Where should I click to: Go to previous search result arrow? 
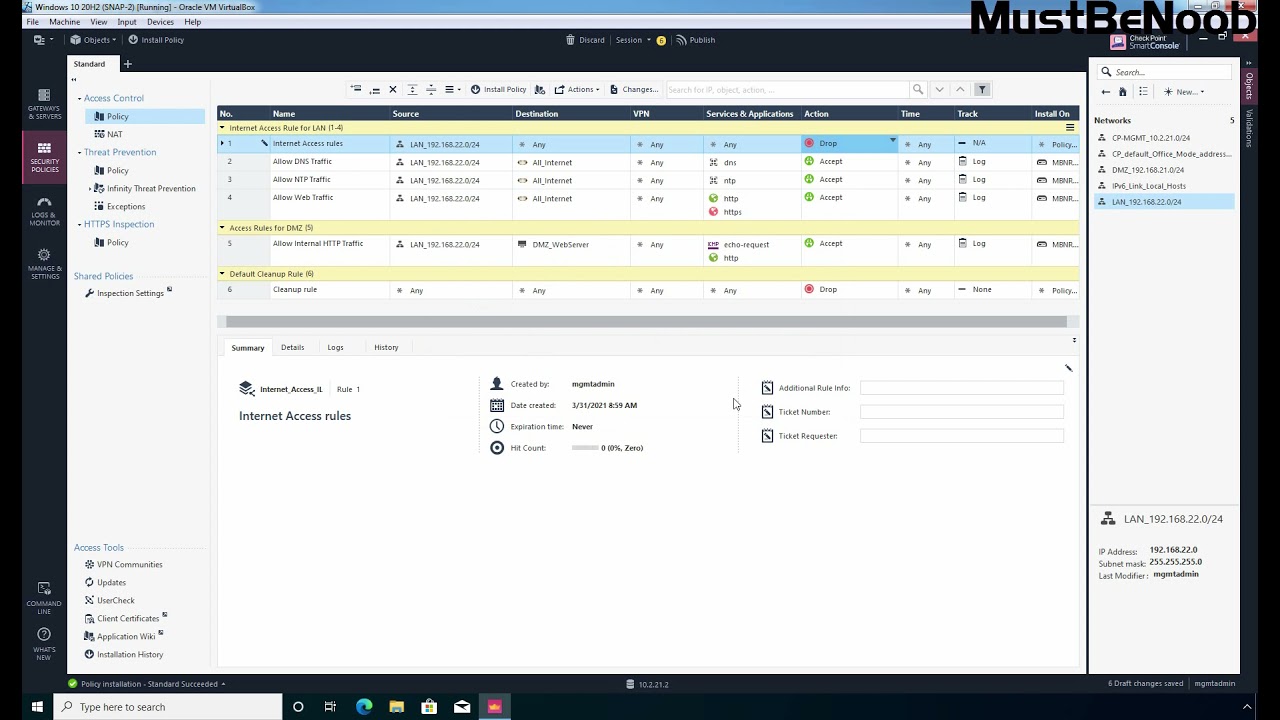point(960,89)
